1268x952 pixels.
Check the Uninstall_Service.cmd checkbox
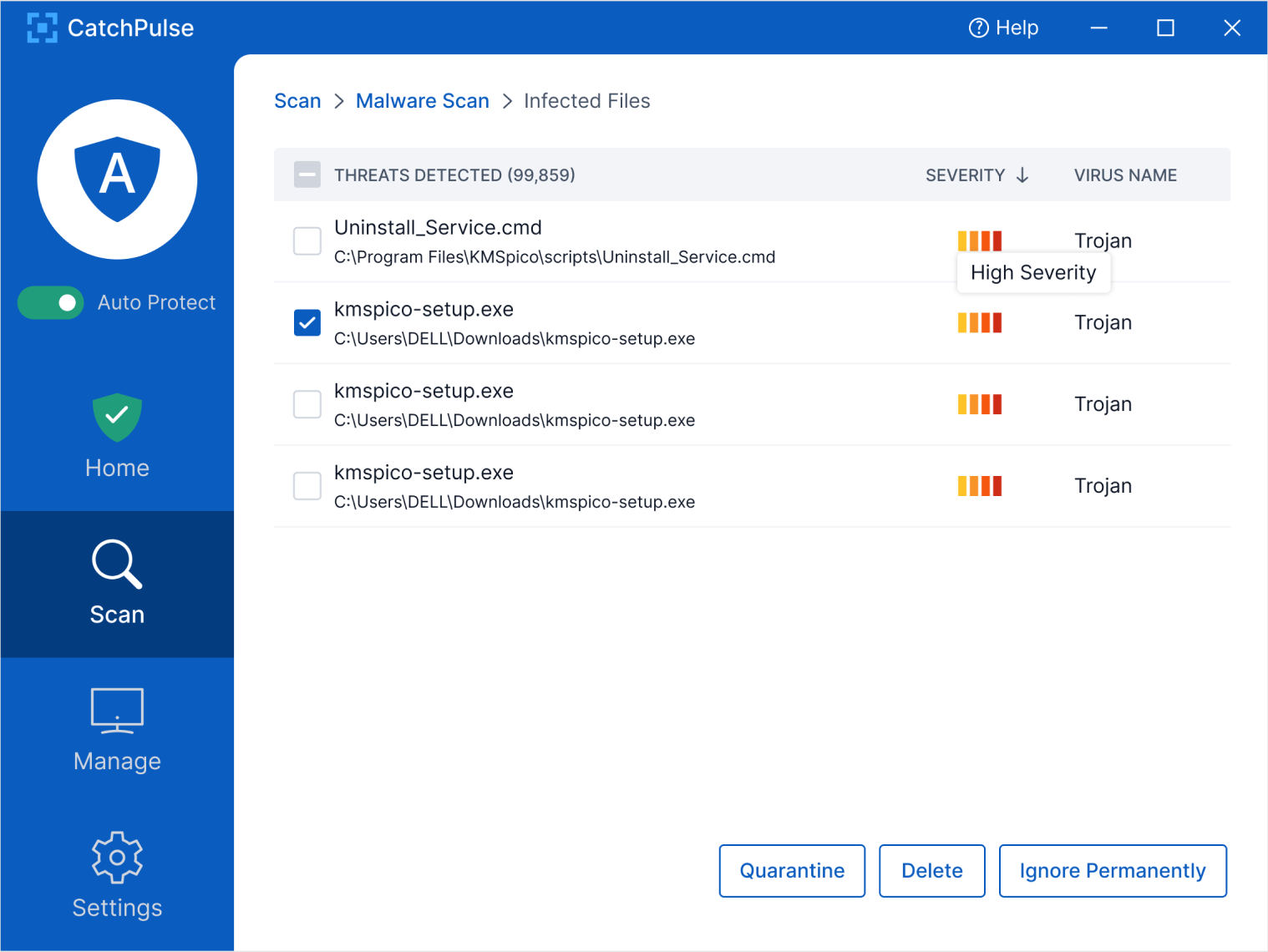(x=307, y=241)
